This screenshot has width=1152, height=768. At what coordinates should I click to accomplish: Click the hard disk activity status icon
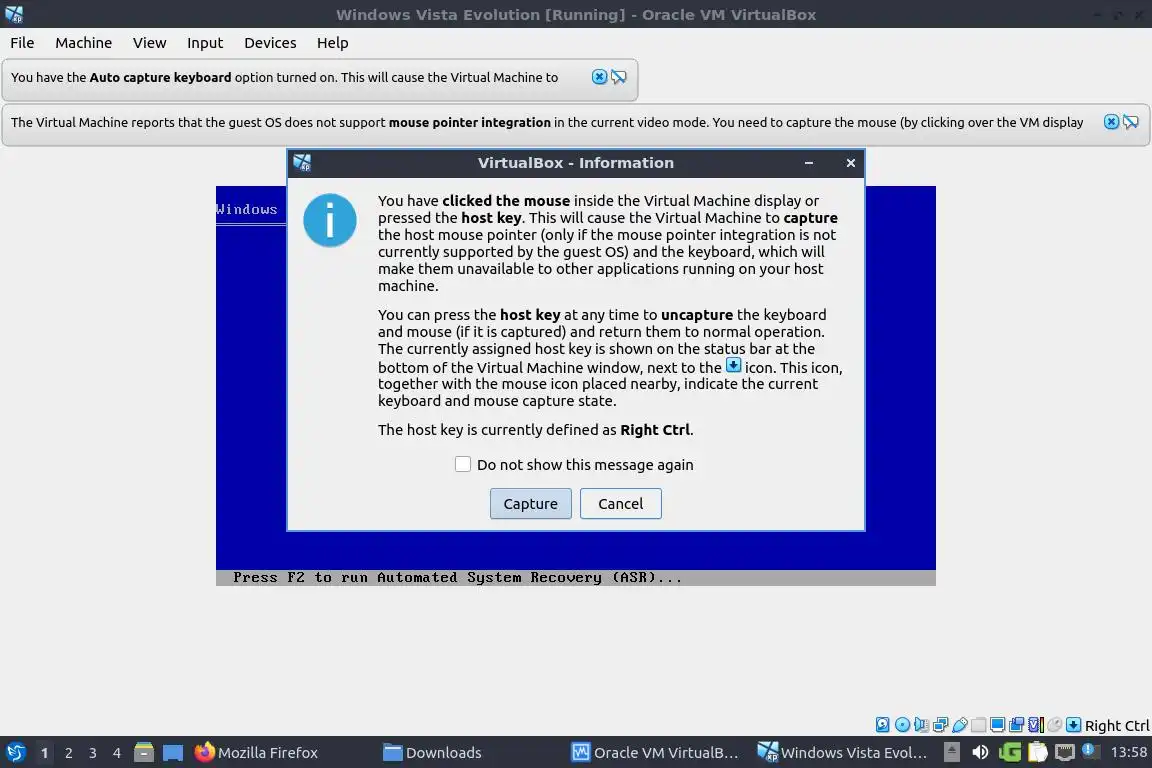882,725
